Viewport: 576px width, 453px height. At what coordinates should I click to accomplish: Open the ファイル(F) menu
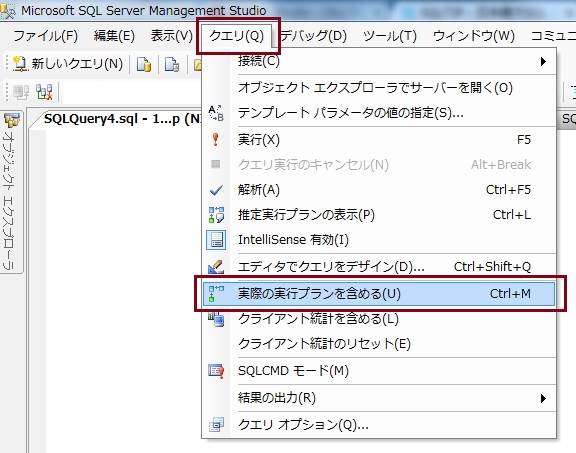46,36
